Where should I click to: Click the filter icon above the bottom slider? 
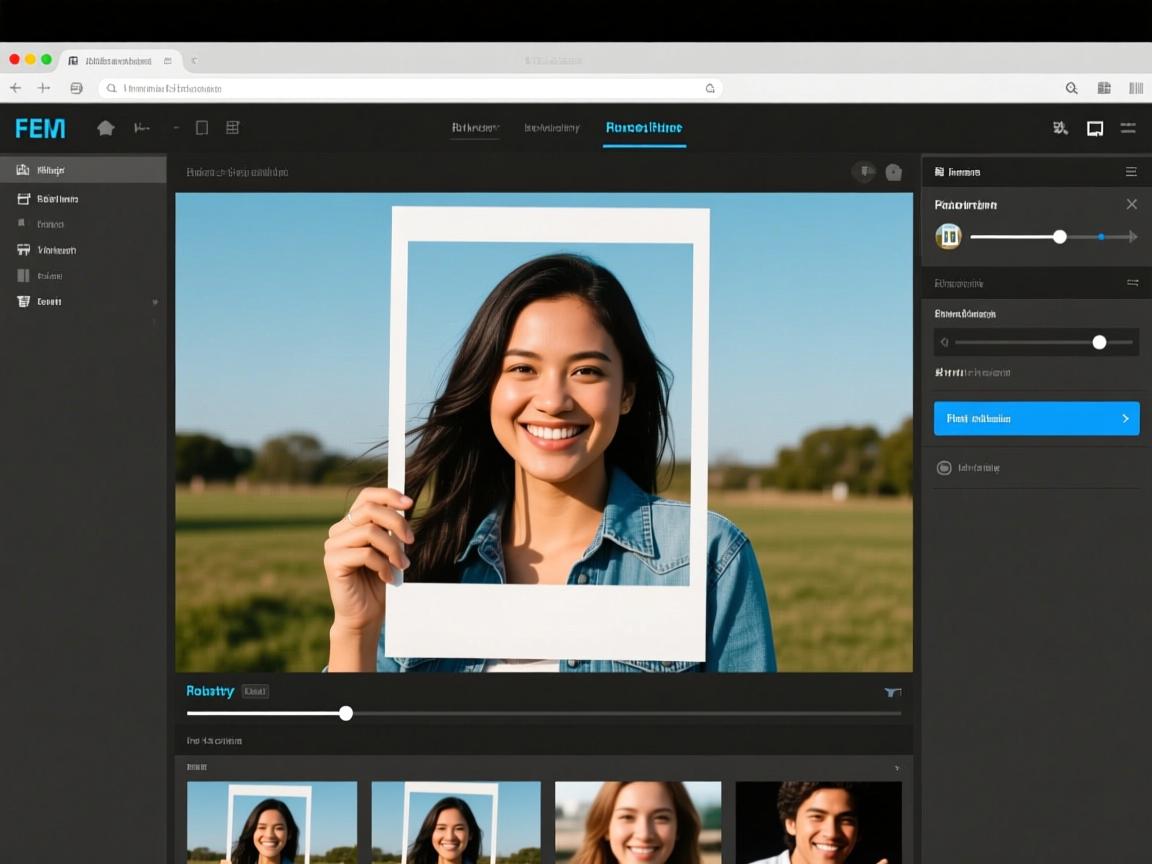coord(892,692)
